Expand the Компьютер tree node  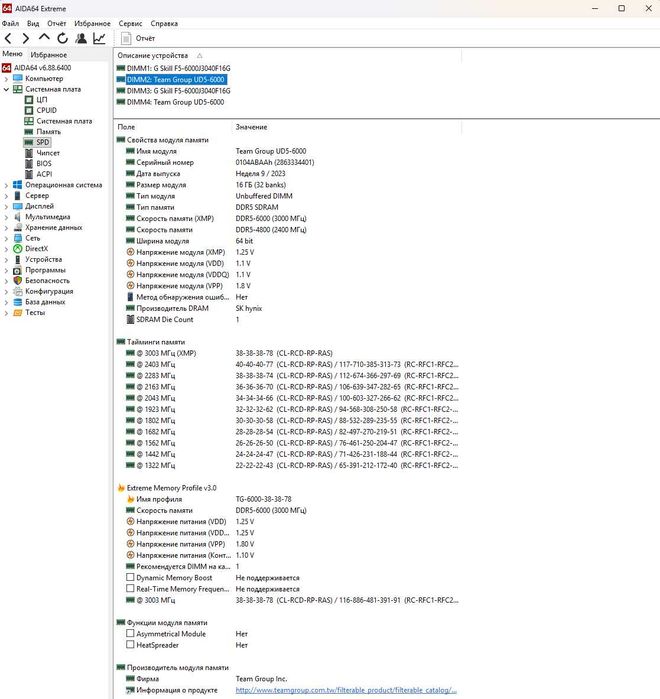pos(6,79)
